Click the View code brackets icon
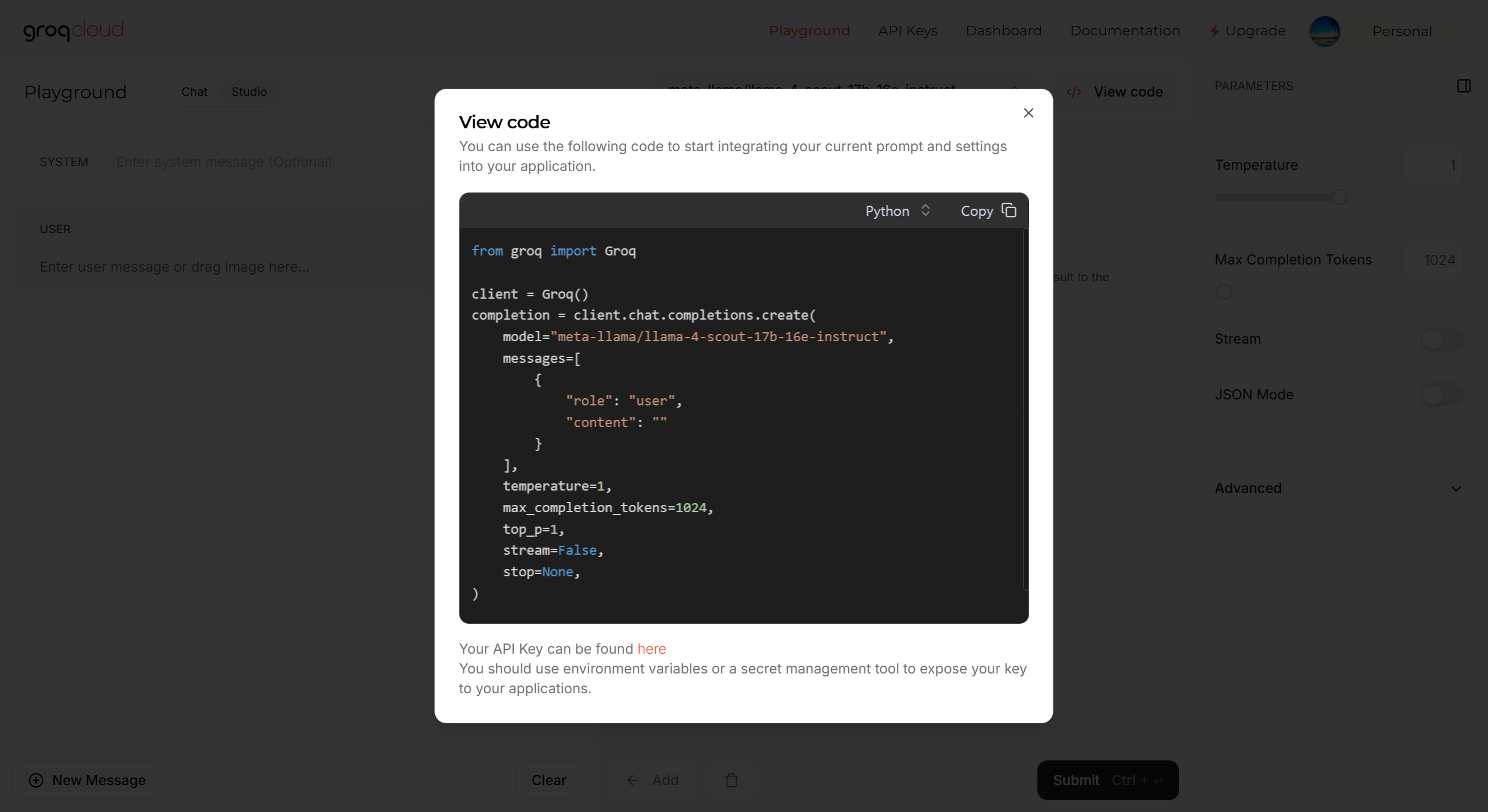The width and height of the screenshot is (1488, 812). coord(1074,92)
